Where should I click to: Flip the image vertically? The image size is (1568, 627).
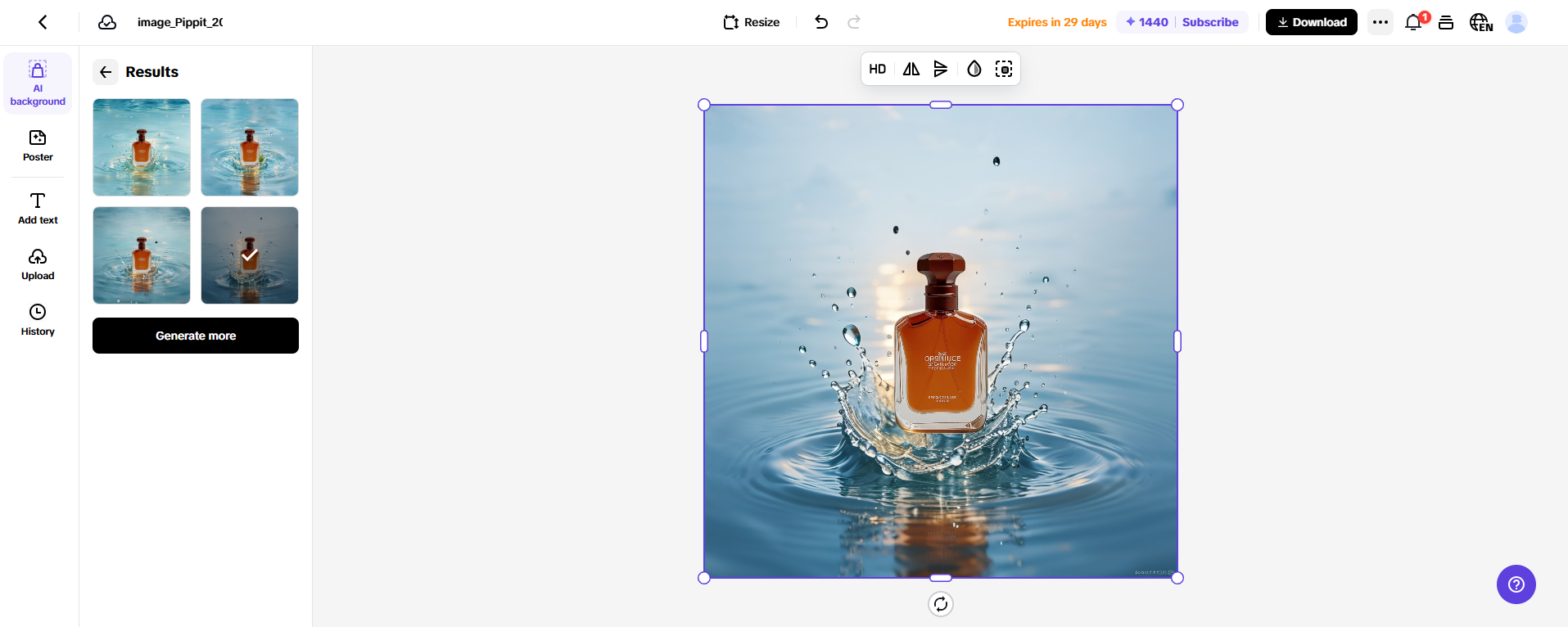pyautogui.click(x=941, y=69)
